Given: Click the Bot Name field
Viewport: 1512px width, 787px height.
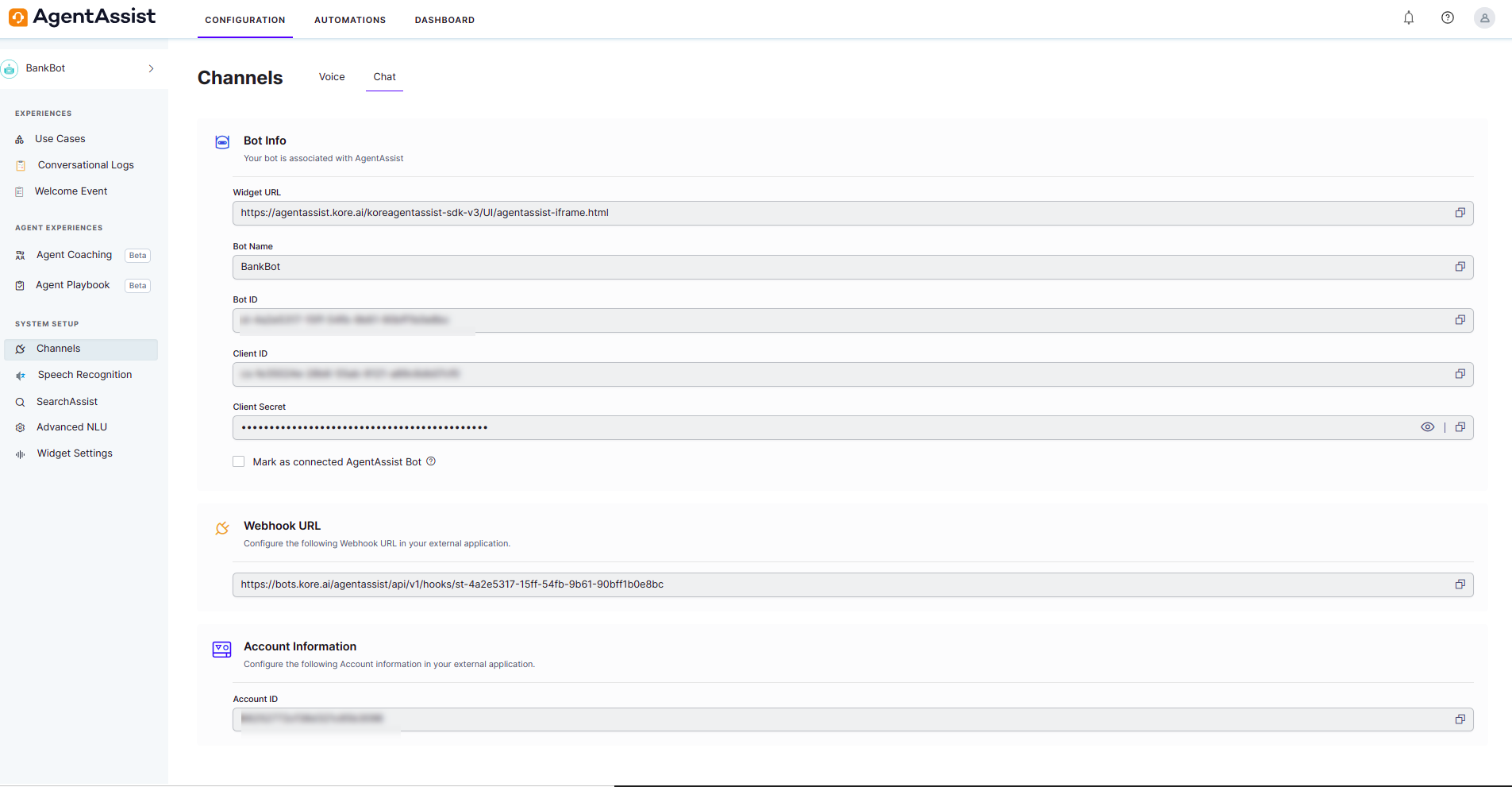Looking at the screenshot, I should tap(852, 267).
